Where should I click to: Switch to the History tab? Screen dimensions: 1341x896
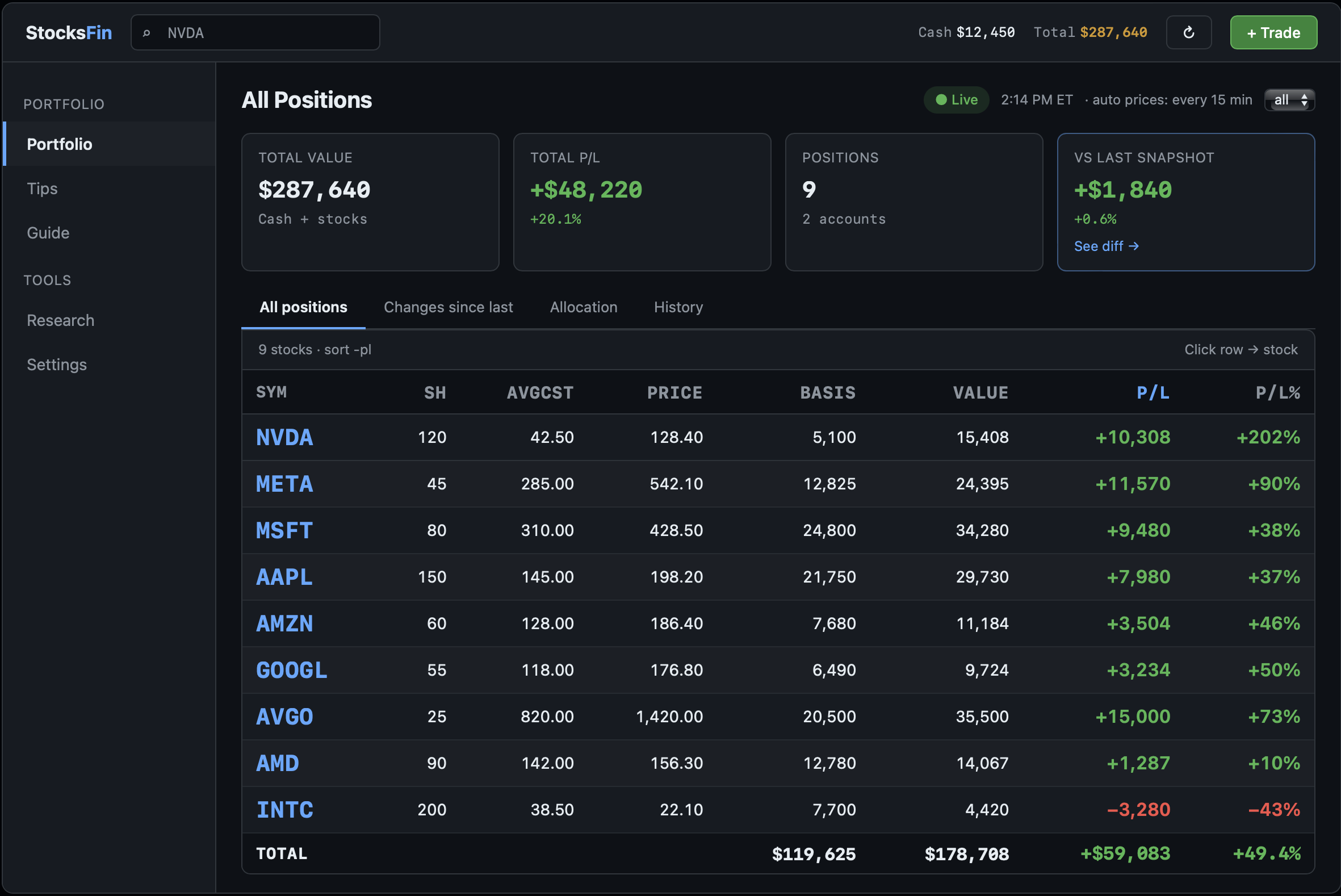[x=678, y=307]
